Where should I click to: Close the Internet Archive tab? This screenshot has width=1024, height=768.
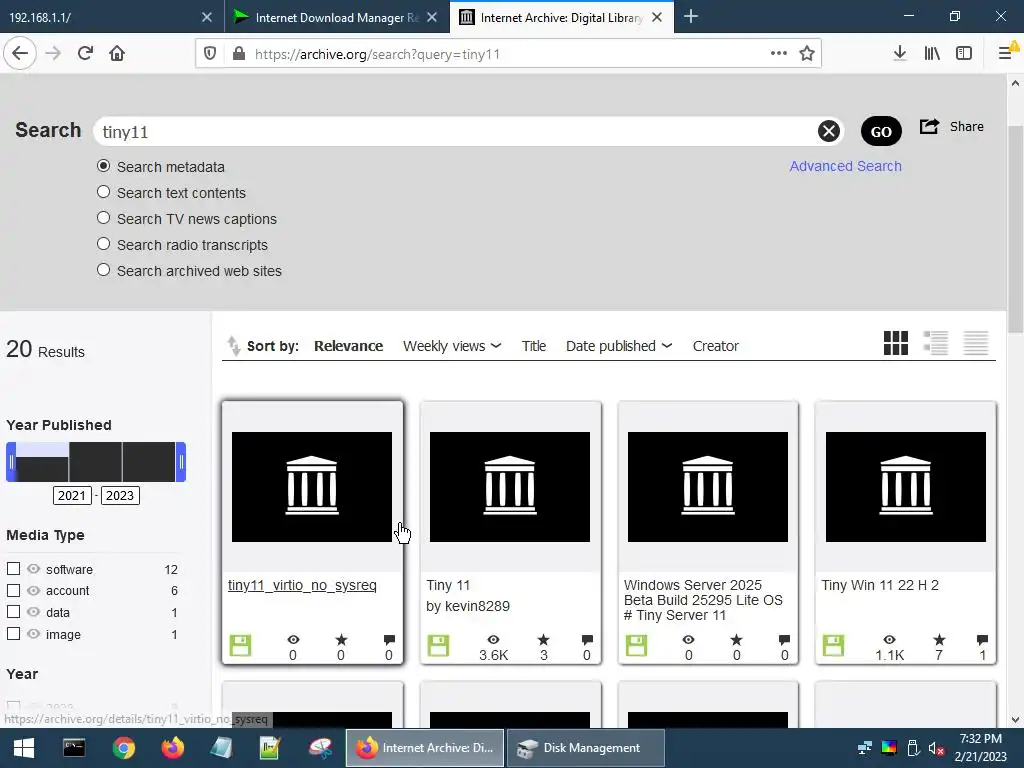point(658,17)
